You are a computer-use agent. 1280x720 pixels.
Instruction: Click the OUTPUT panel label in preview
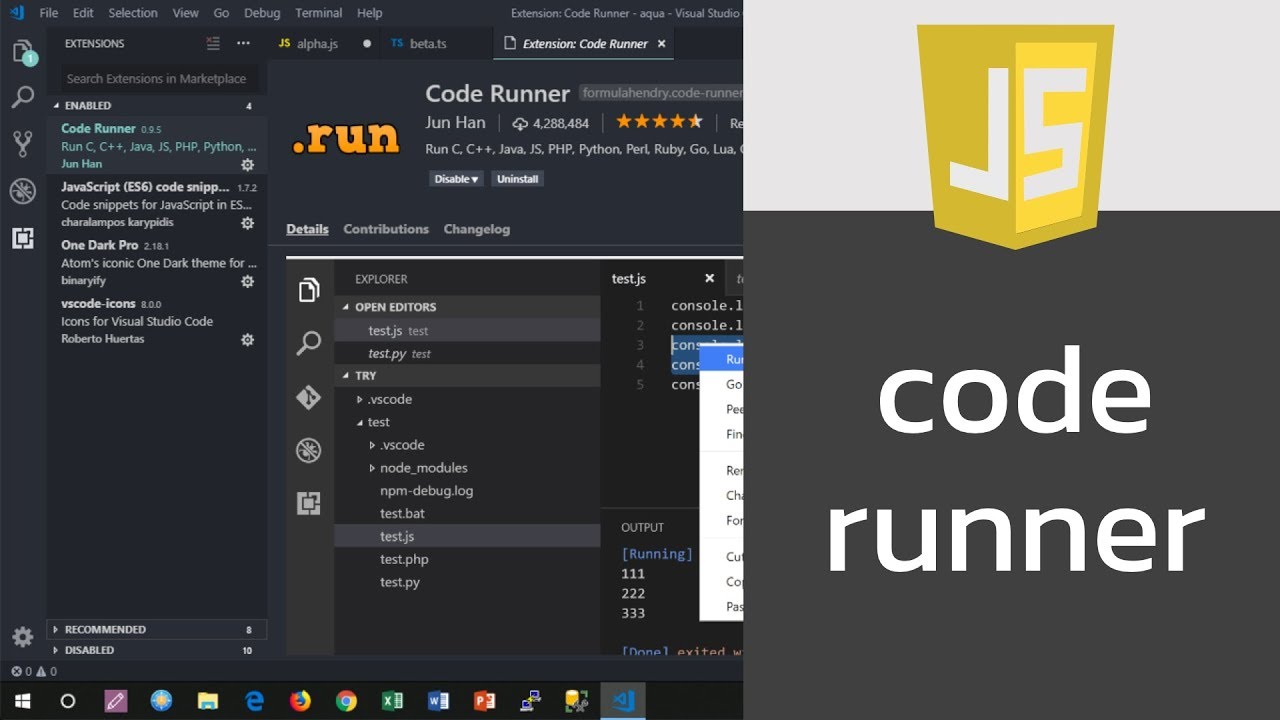(x=642, y=527)
